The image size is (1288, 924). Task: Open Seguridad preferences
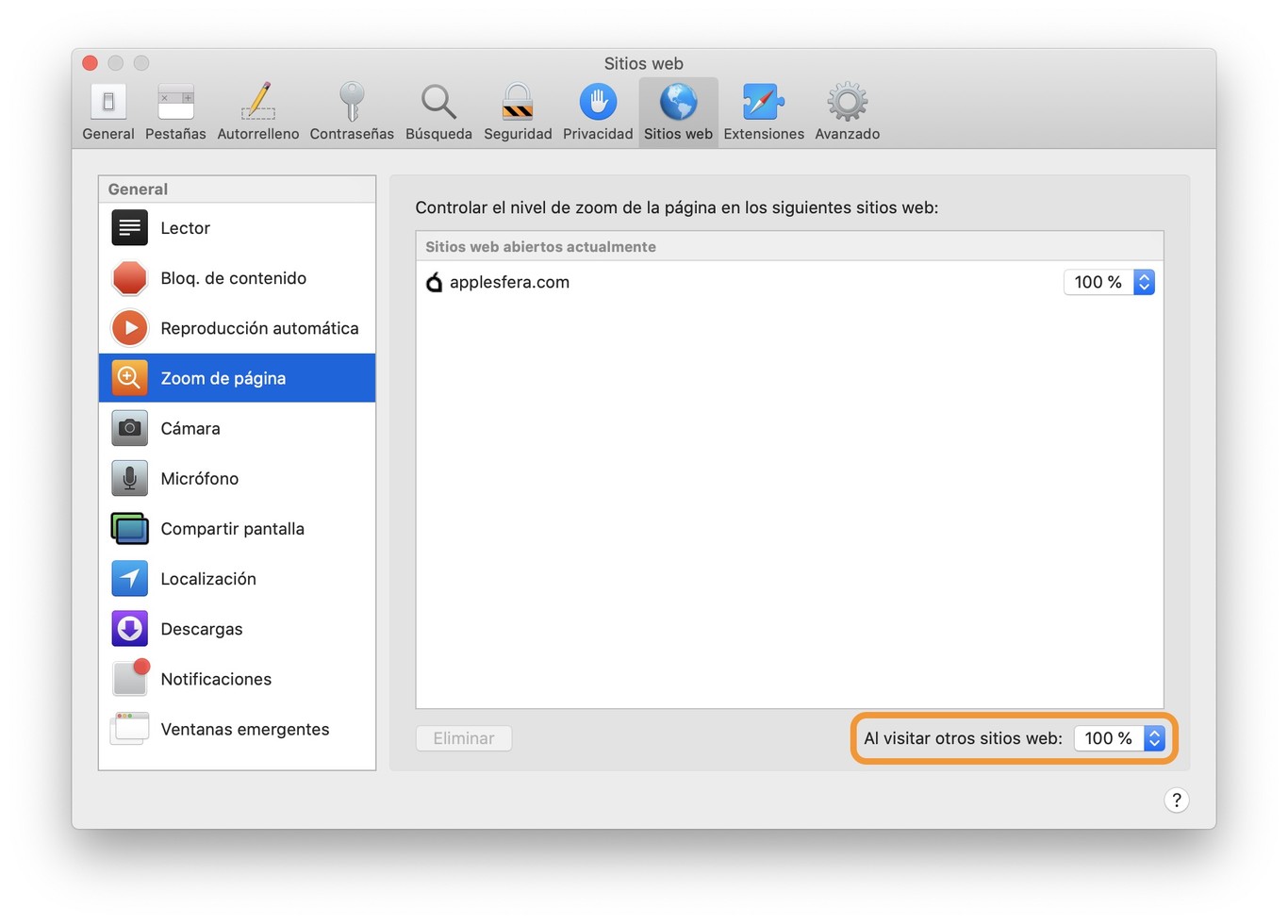click(x=517, y=110)
